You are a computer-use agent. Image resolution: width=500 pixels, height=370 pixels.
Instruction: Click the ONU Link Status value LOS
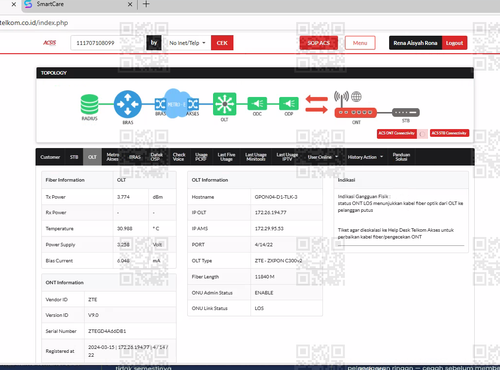(259, 308)
